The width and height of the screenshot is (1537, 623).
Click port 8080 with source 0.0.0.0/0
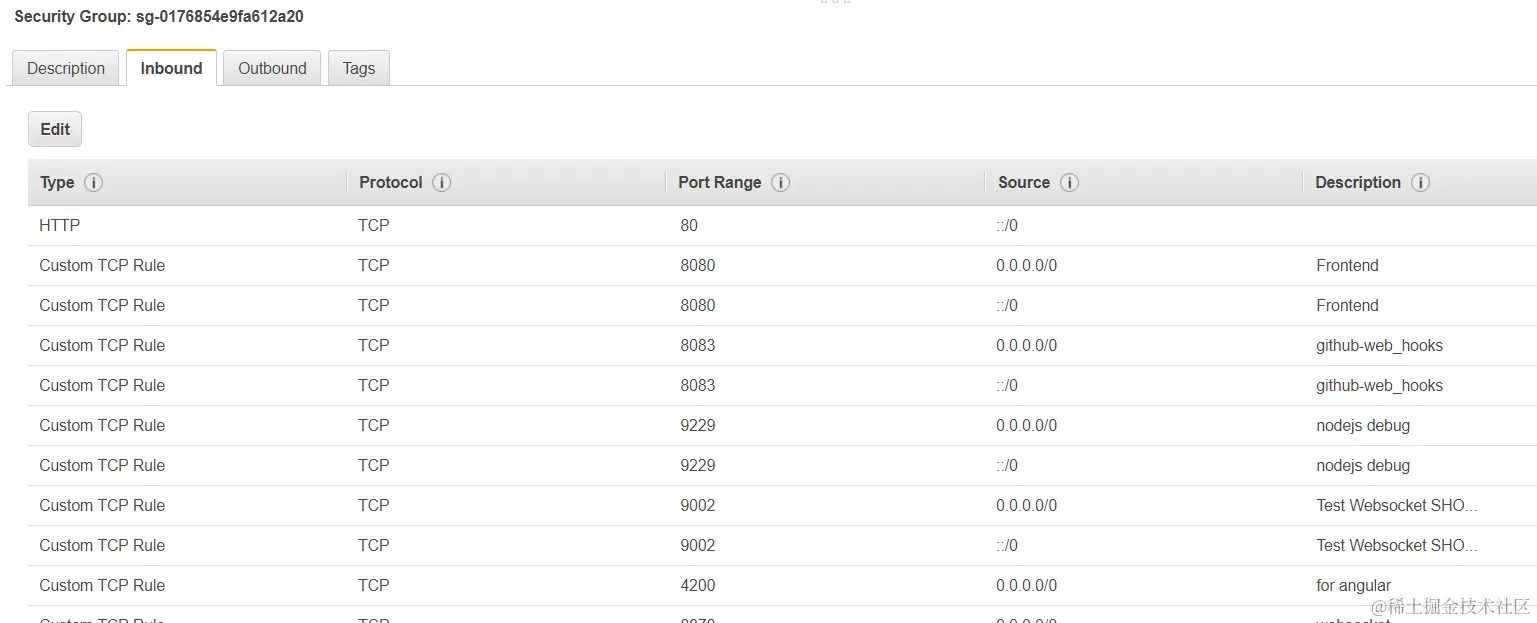point(698,265)
